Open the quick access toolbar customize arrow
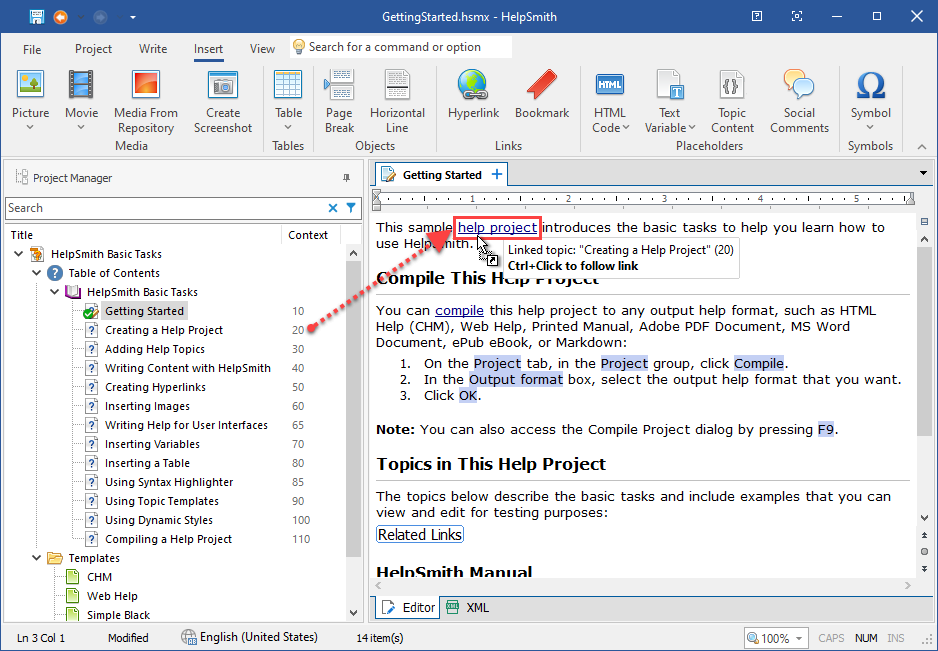 pos(133,17)
